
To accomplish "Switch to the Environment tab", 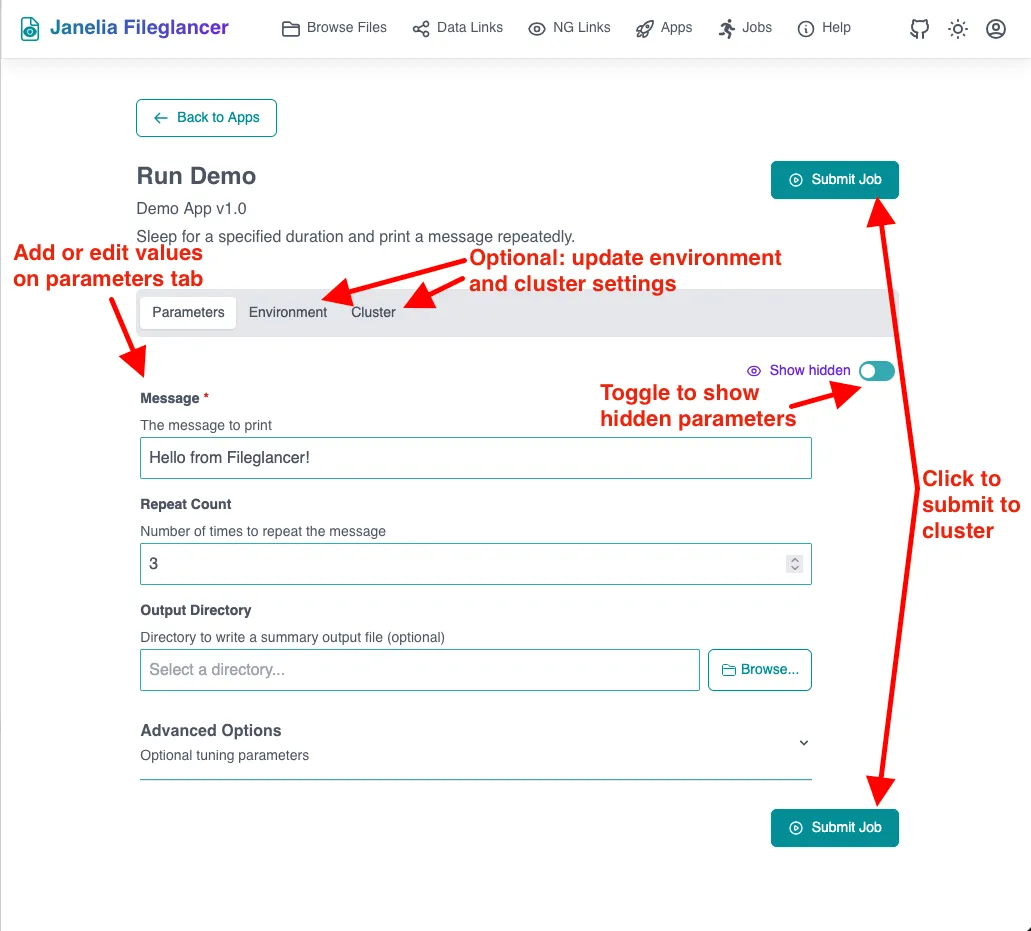I will (x=288, y=312).
